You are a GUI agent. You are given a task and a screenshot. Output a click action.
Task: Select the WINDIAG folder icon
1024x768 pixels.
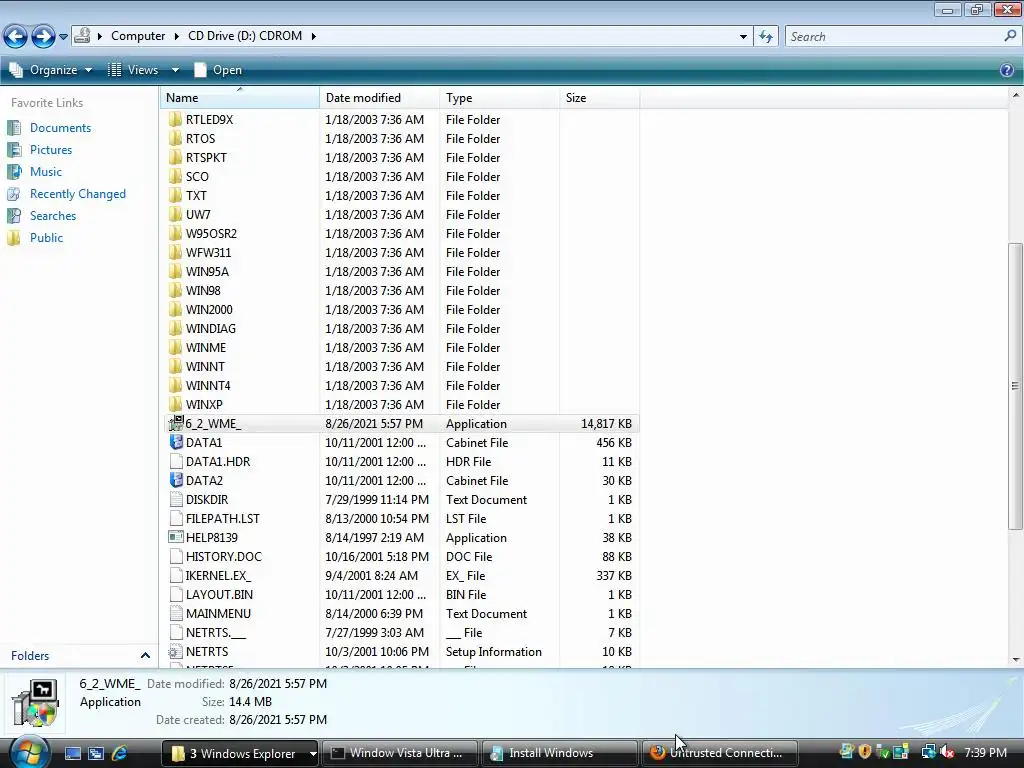click(x=175, y=328)
